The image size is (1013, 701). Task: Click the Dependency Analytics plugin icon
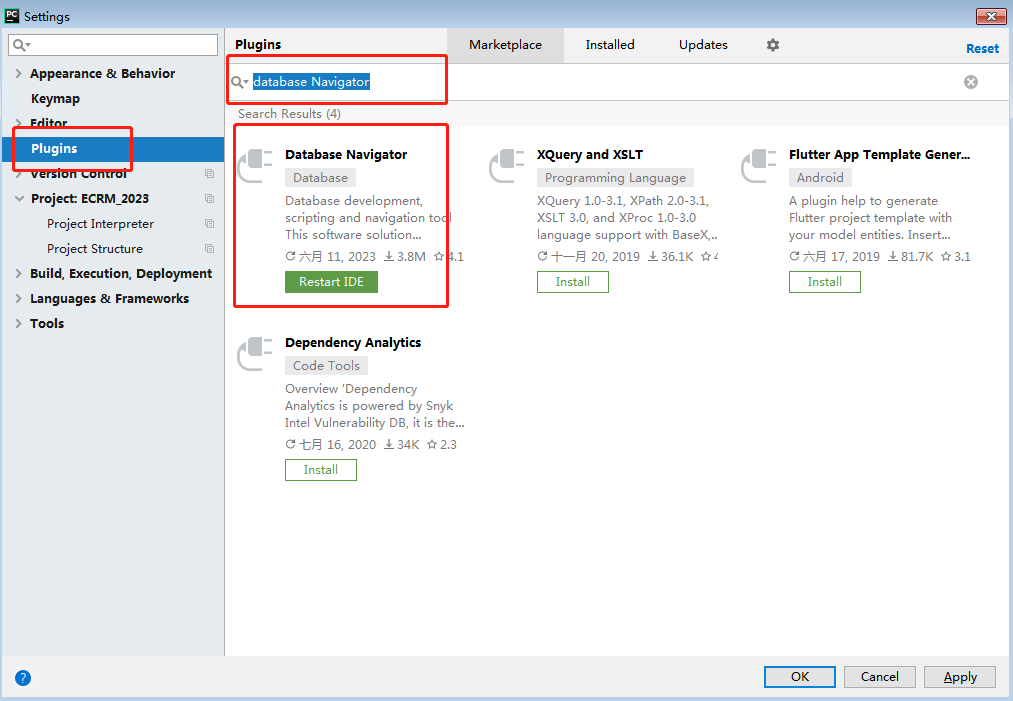pyautogui.click(x=255, y=353)
